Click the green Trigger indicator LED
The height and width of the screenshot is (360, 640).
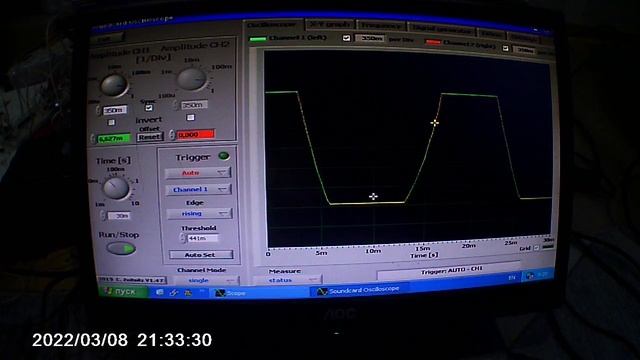pos(224,156)
